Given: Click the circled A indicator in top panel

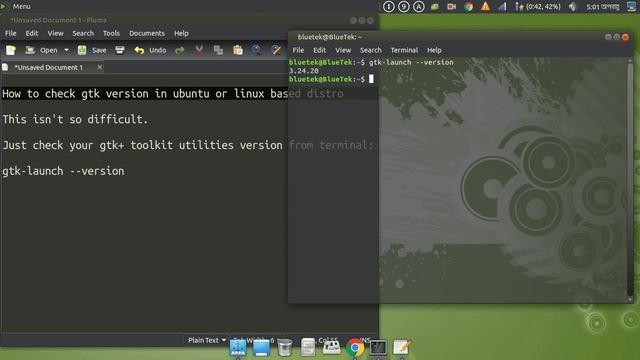Looking at the screenshot, I should point(419,7).
